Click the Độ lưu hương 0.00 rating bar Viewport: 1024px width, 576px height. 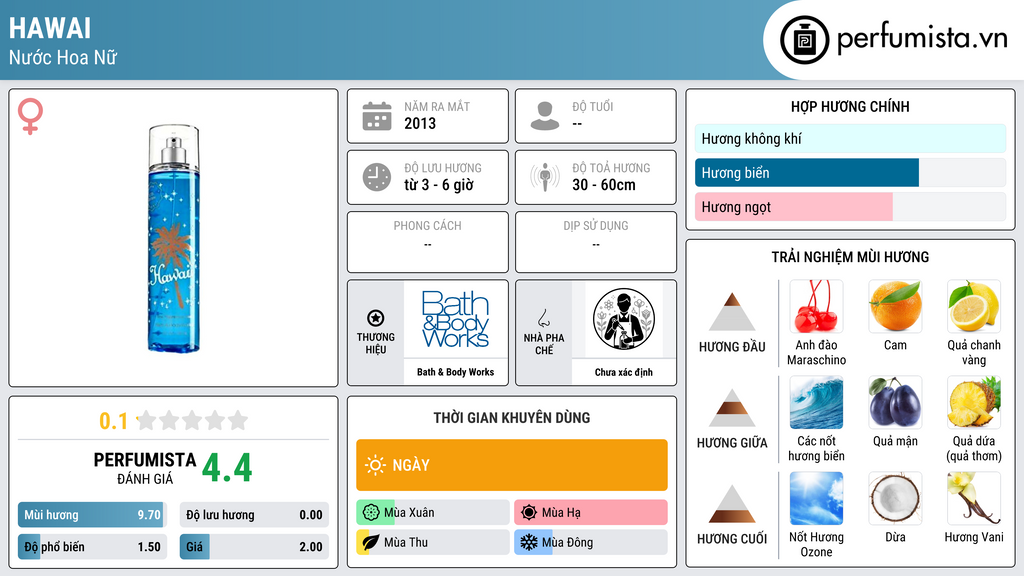click(x=254, y=515)
